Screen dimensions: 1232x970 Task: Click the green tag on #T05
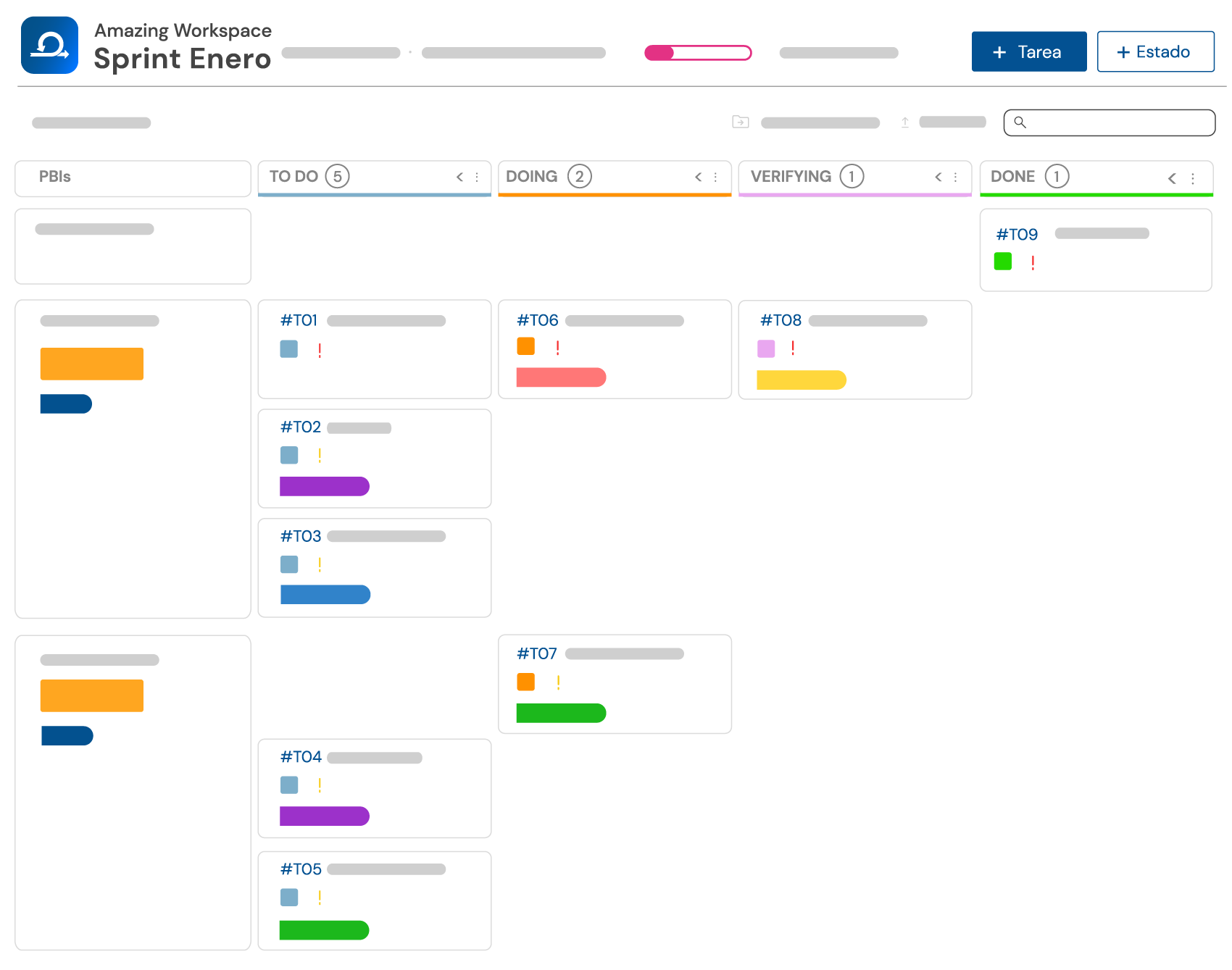point(324,930)
